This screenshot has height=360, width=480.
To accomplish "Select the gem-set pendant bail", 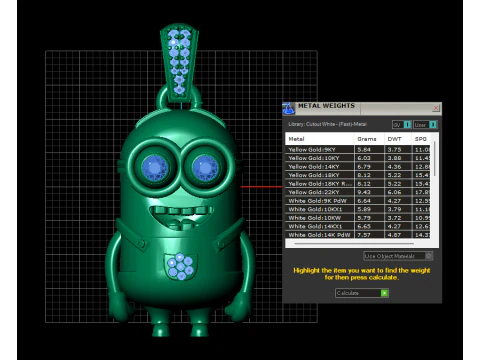I will tap(179, 62).
